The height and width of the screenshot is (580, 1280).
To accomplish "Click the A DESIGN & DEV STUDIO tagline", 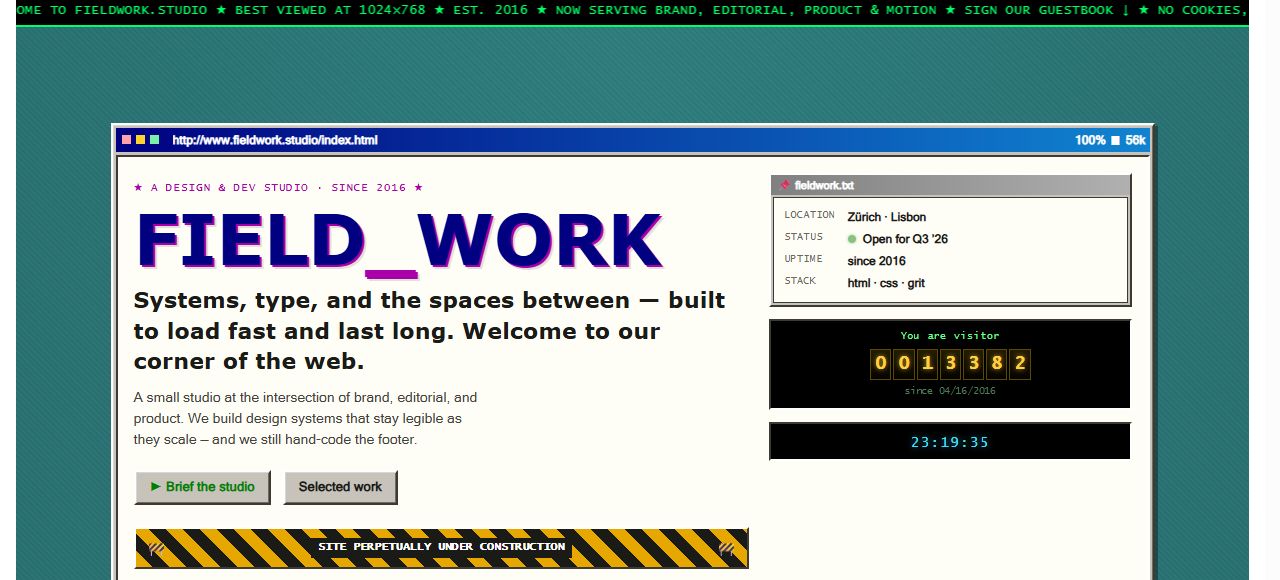I will click(279, 187).
